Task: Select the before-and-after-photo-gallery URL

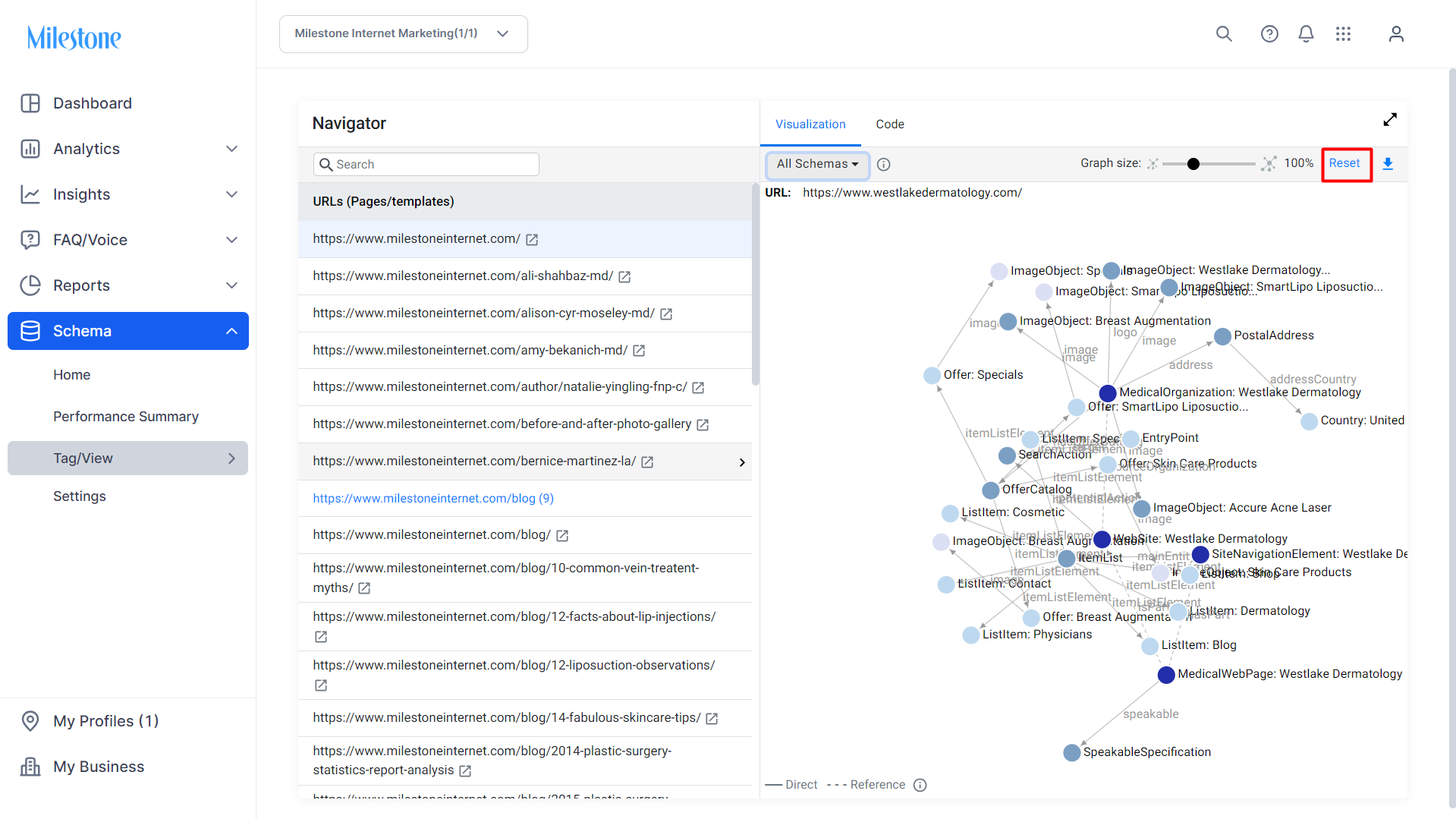Action: pyautogui.click(x=502, y=424)
